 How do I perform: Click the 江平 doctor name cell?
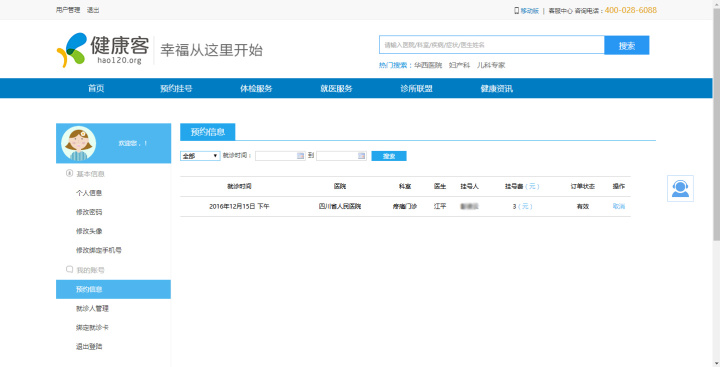[x=440, y=206]
